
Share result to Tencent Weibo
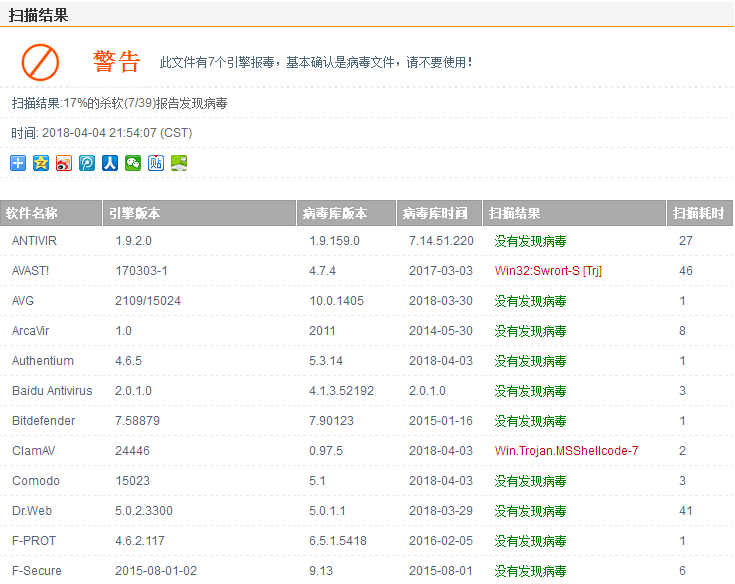(x=87, y=163)
